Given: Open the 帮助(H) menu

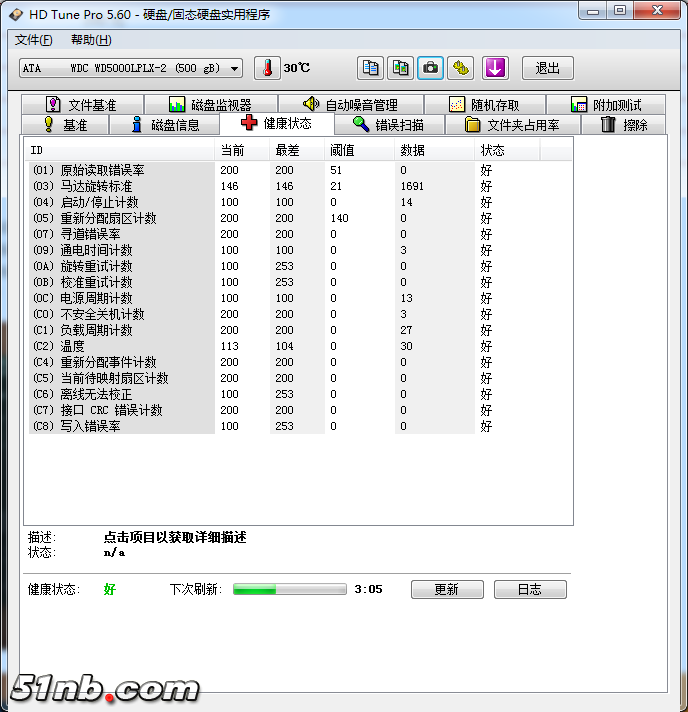Looking at the screenshot, I should [91, 40].
